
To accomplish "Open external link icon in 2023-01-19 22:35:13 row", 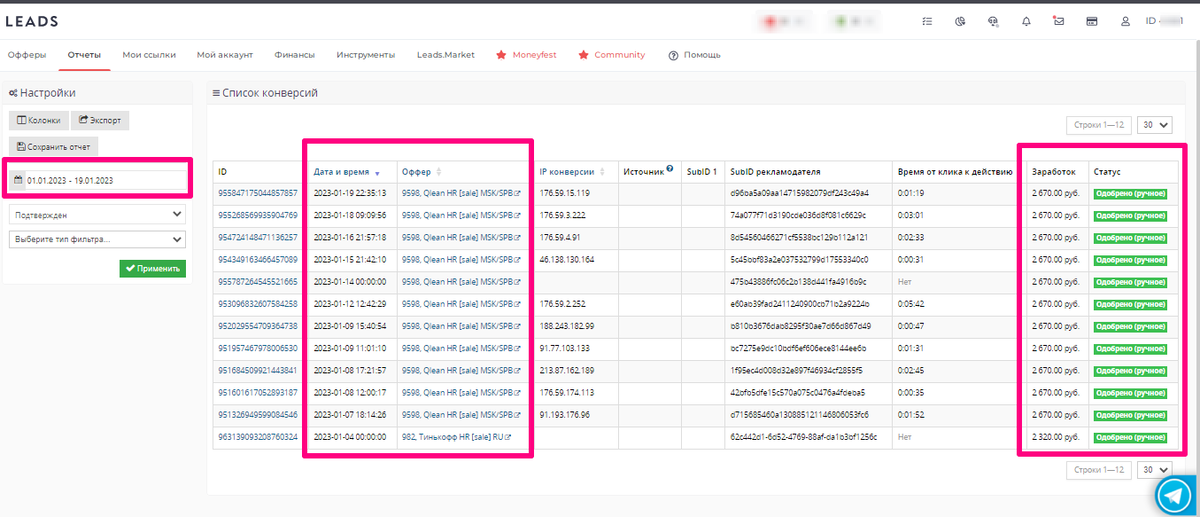I will [x=518, y=193].
